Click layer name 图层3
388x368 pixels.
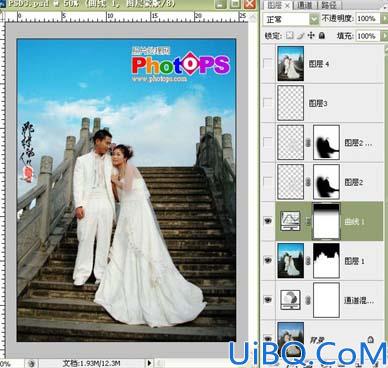(318, 103)
